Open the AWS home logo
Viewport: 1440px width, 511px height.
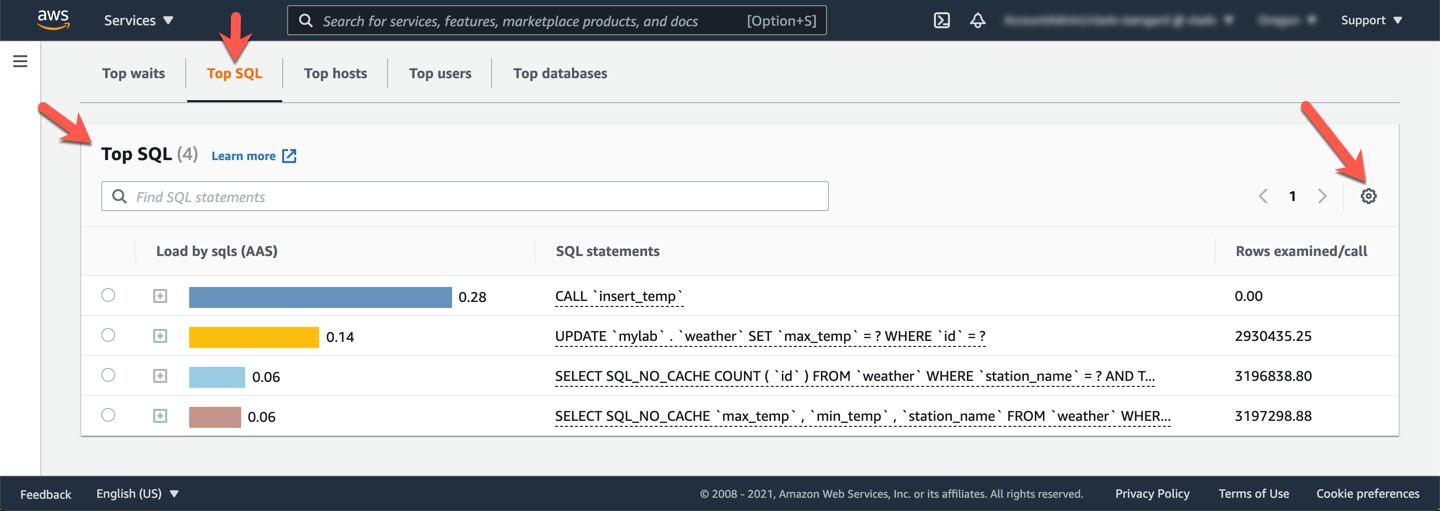tap(53, 20)
